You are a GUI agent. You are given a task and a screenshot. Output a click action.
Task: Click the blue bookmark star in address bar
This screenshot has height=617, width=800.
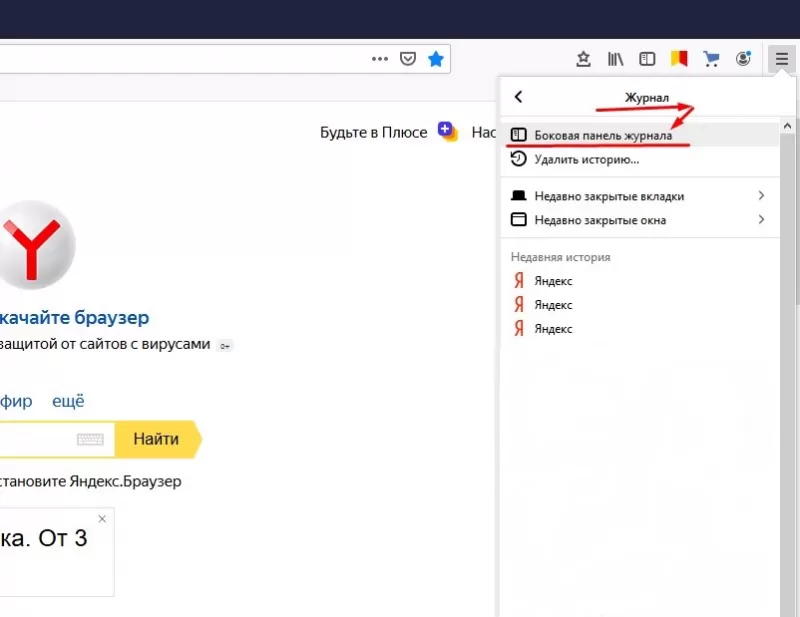click(x=436, y=59)
